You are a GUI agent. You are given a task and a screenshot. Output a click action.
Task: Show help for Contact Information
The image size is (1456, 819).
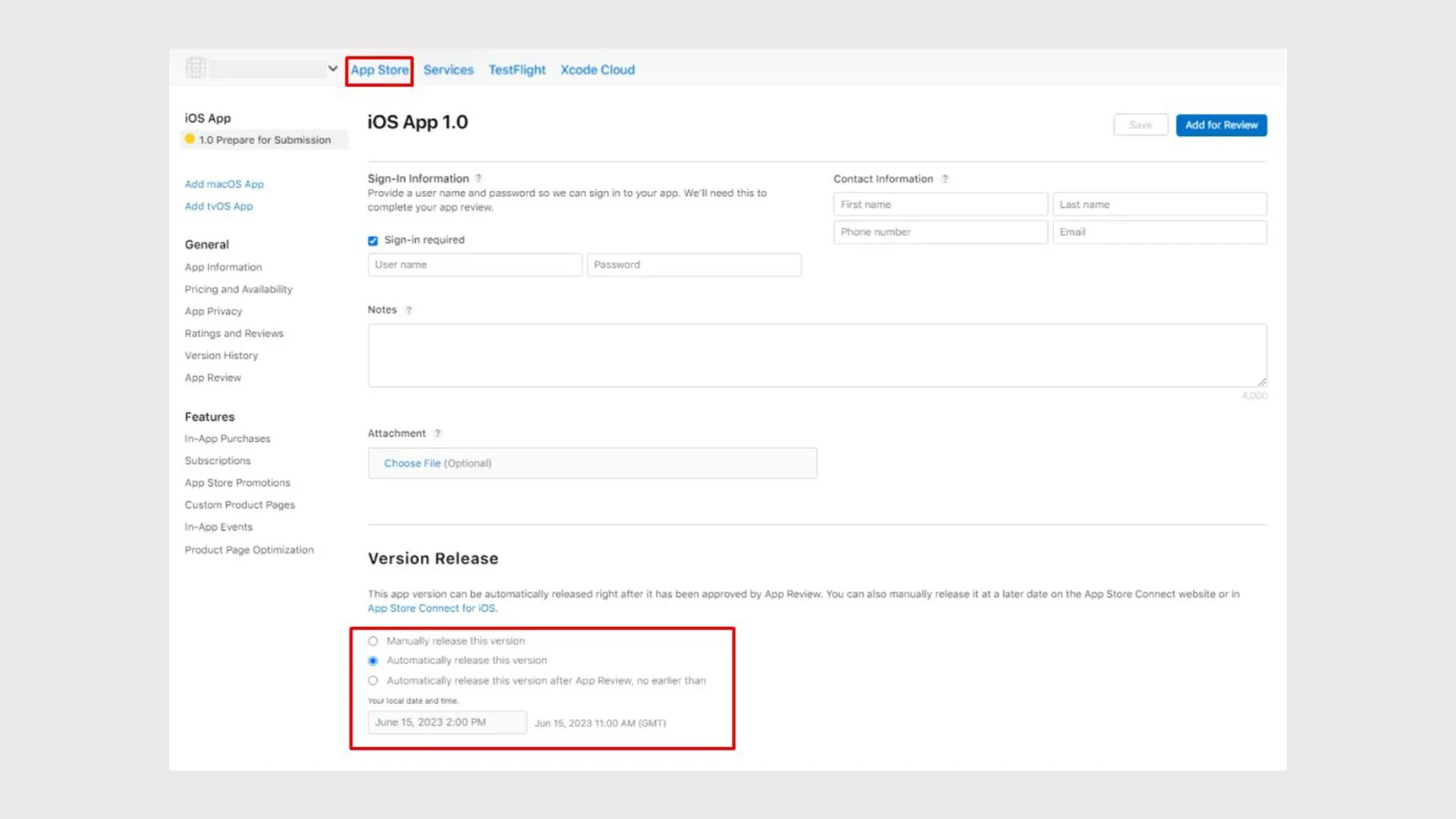[945, 179]
